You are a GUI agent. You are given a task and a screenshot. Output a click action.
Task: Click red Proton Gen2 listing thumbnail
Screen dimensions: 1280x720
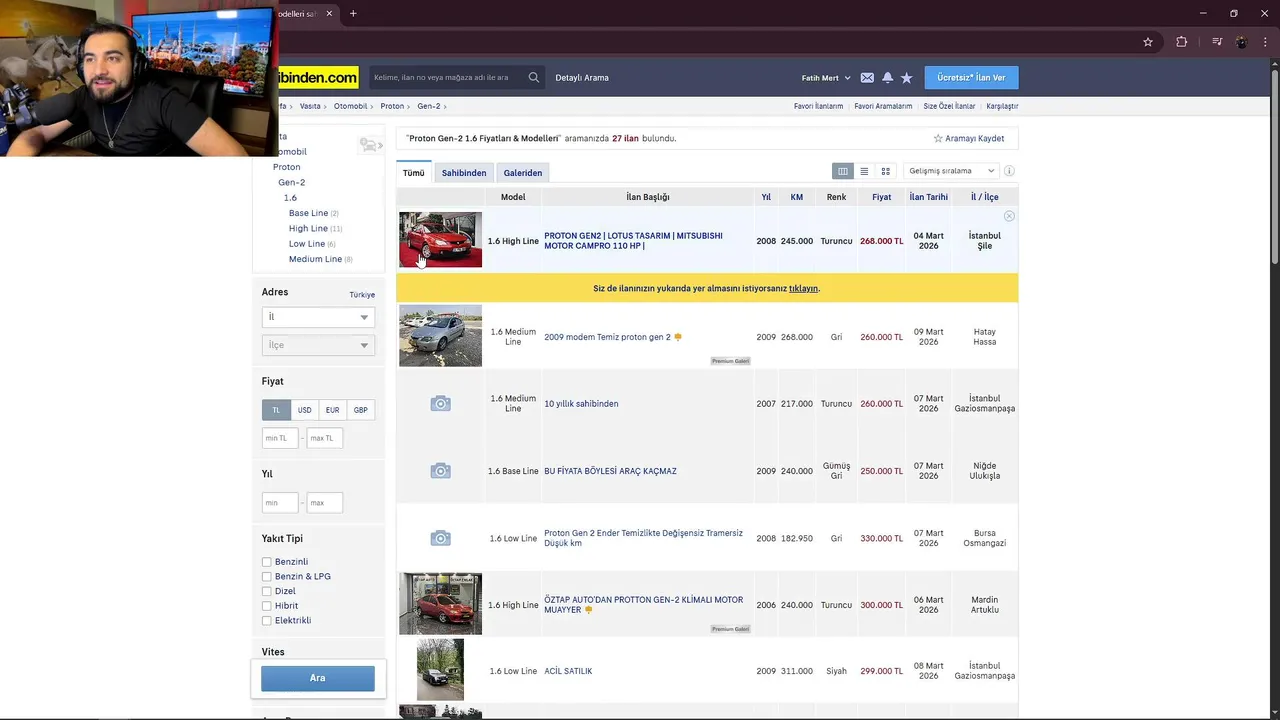pyautogui.click(x=440, y=239)
